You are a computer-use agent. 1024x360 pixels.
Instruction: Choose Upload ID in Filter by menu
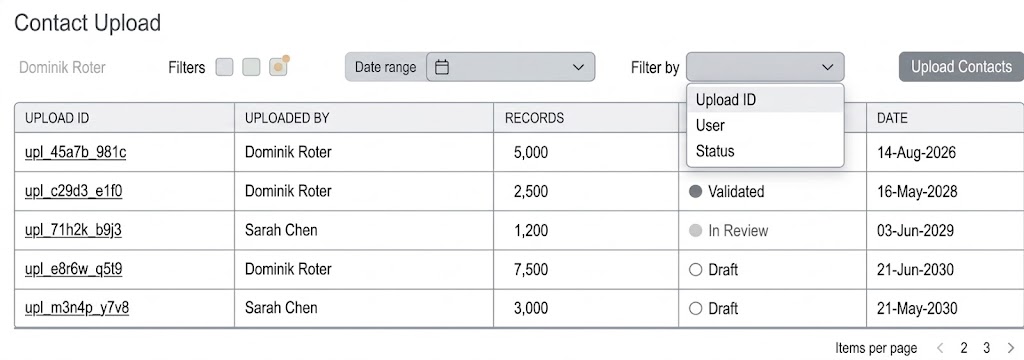click(765, 100)
